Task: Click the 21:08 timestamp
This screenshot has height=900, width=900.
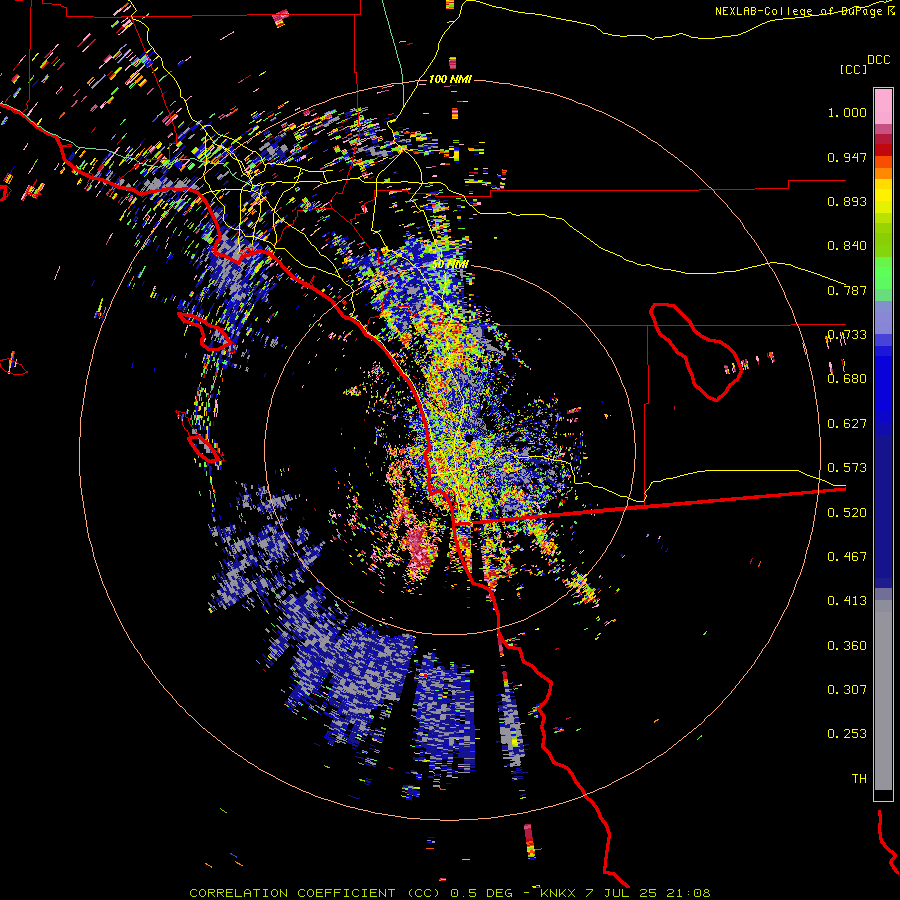Action: [690, 893]
